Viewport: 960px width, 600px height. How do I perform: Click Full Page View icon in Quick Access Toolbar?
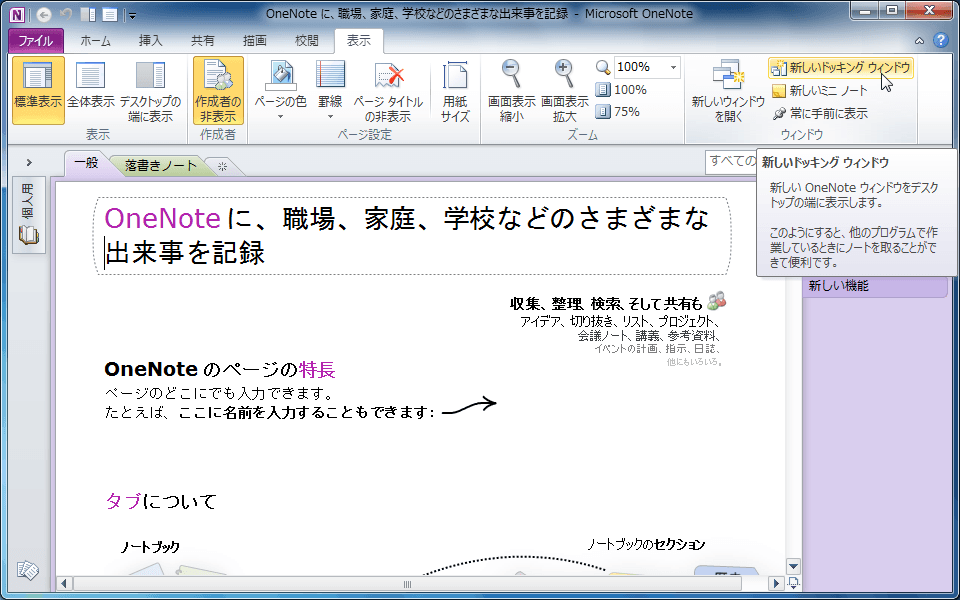pos(110,14)
